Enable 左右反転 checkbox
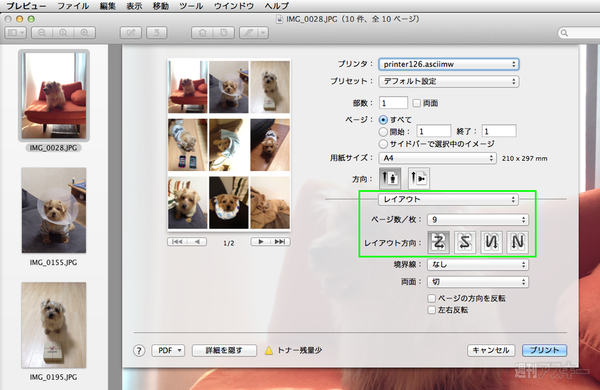The image size is (600, 390). [x=432, y=310]
